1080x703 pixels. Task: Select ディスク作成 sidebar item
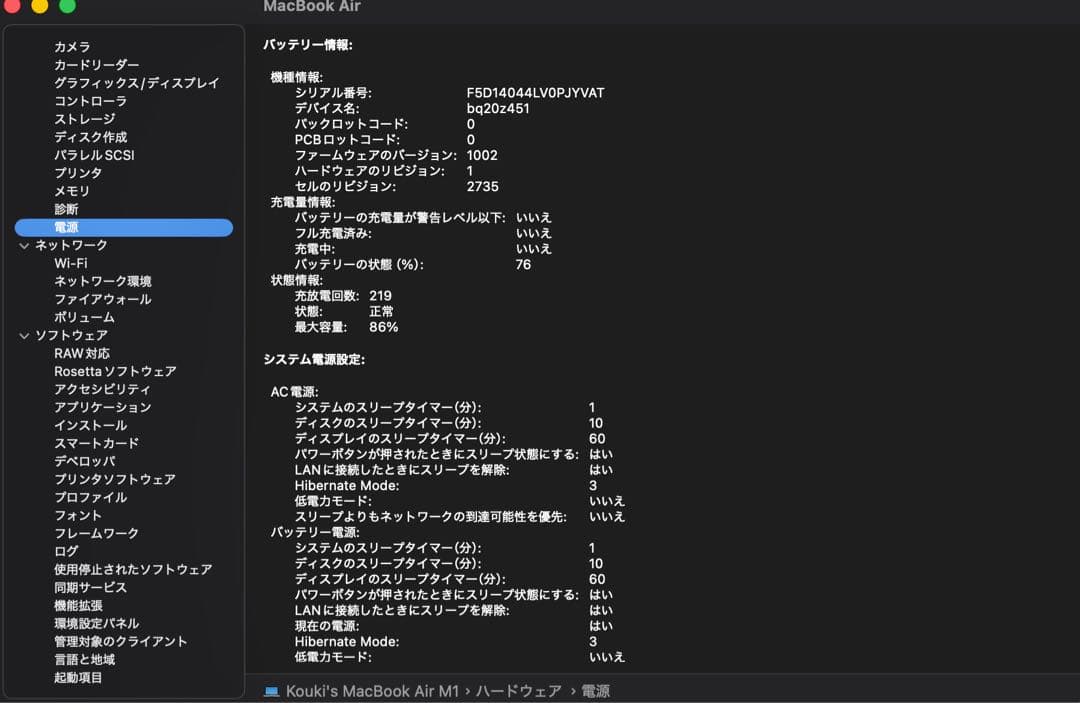tap(90, 137)
